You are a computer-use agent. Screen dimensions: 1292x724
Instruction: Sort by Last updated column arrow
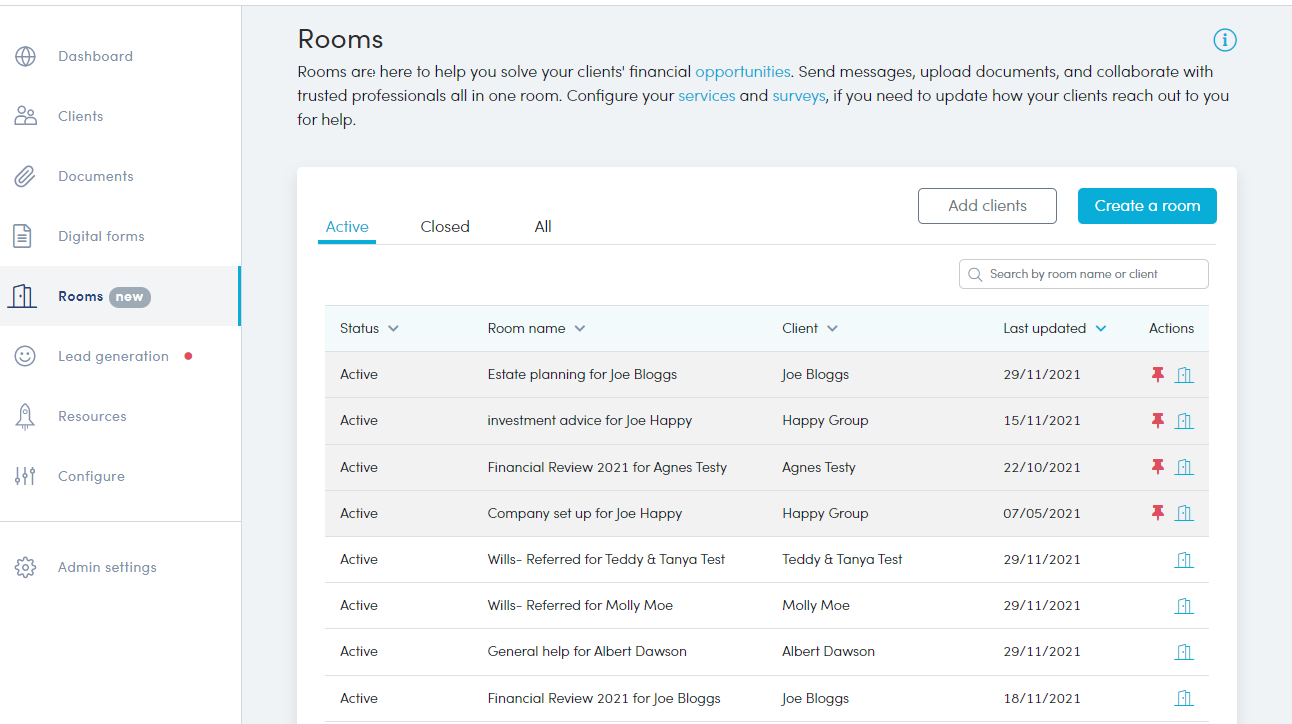1101,328
